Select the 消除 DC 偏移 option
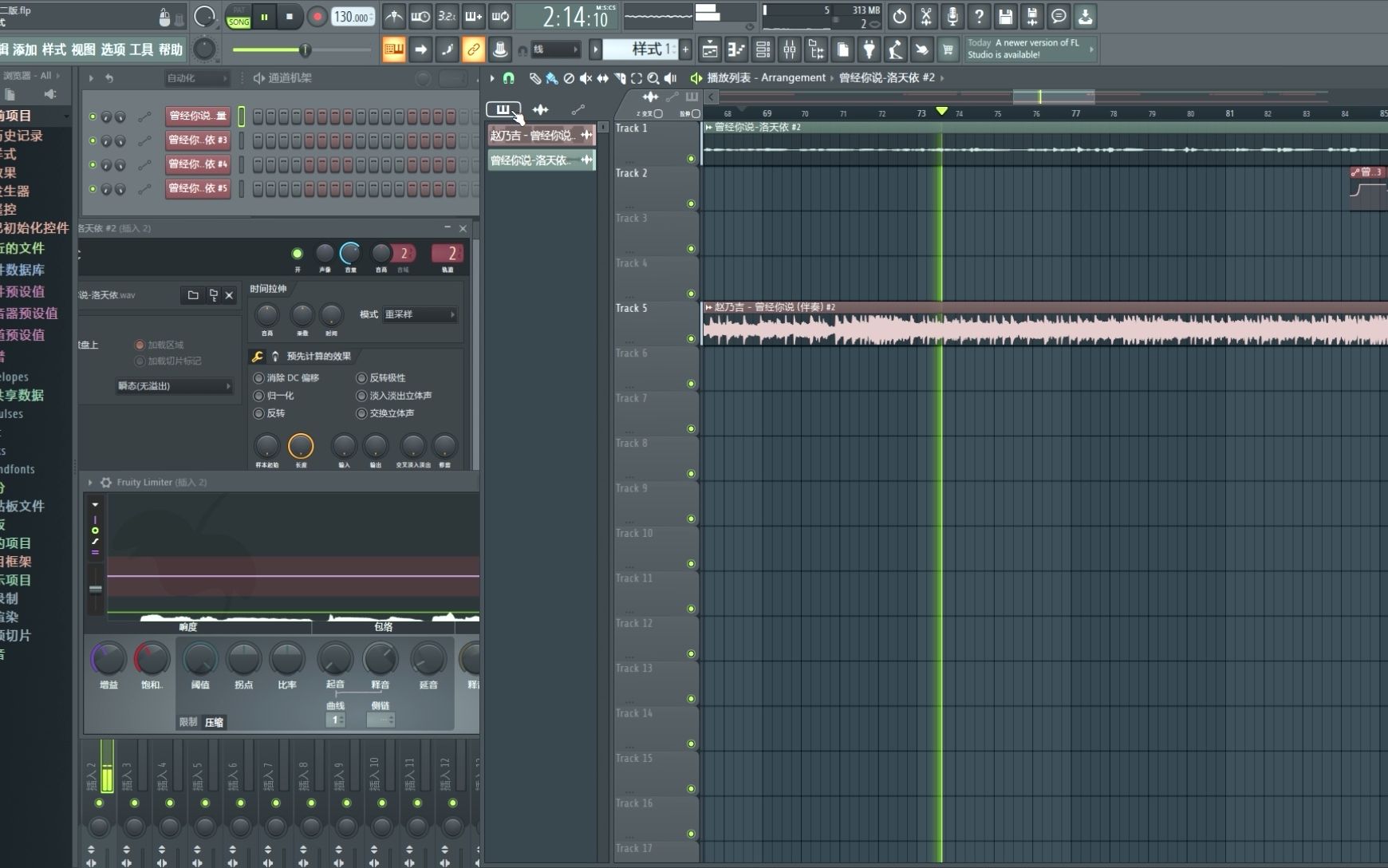Viewport: 1388px width, 868px height. coord(258,378)
